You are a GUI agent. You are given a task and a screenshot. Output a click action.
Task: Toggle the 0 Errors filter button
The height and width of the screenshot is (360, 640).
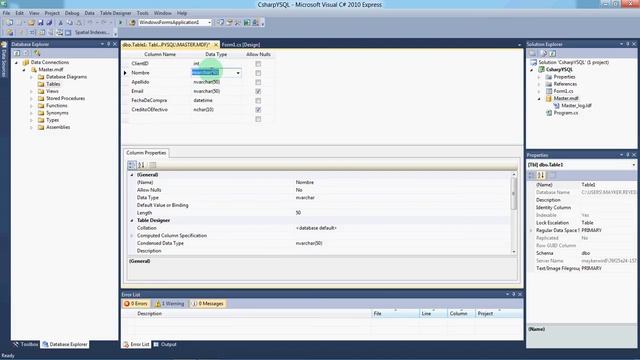click(x=136, y=304)
